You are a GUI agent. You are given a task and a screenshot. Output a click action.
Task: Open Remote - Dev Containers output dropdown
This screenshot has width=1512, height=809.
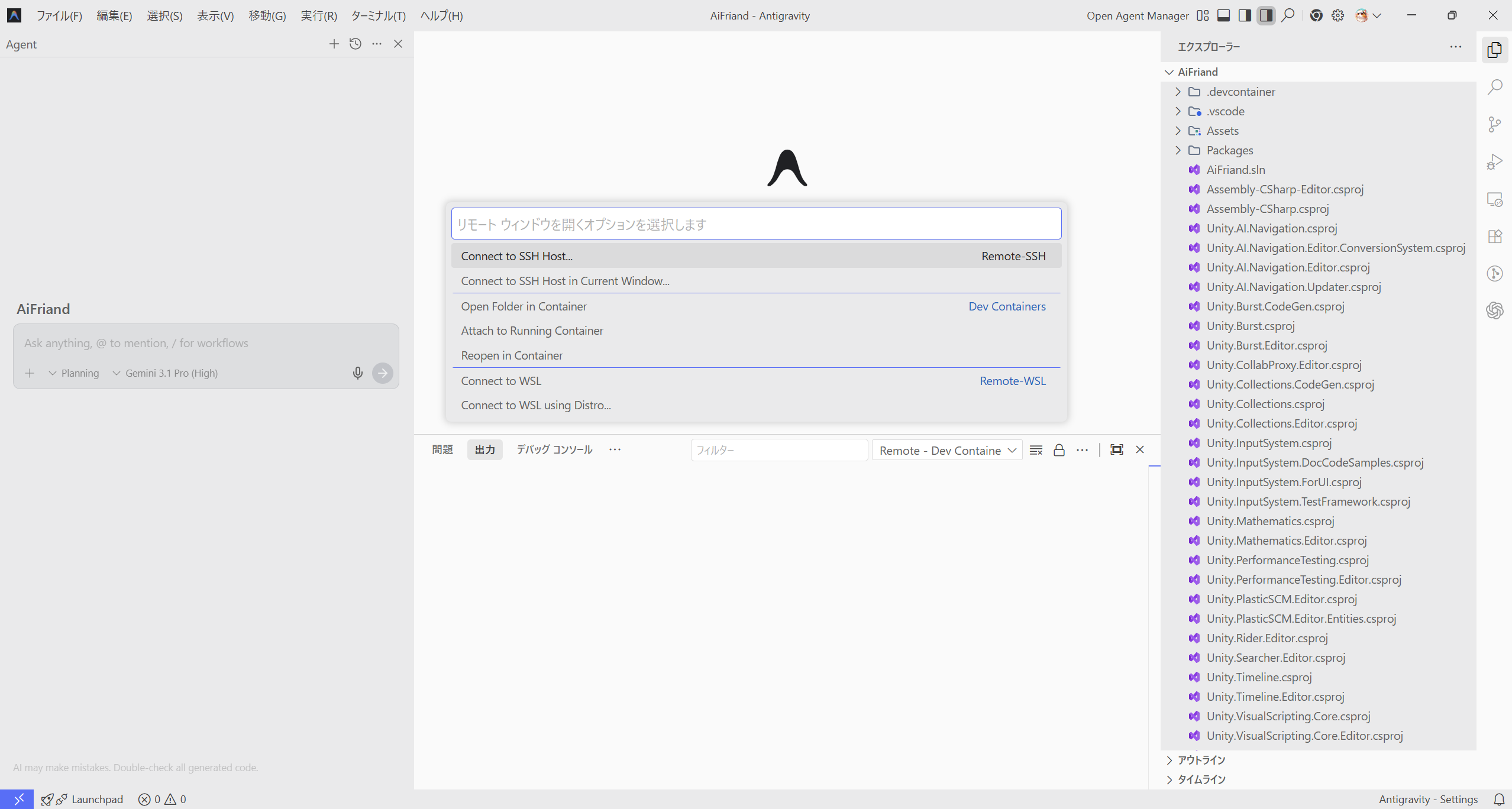tap(946, 450)
